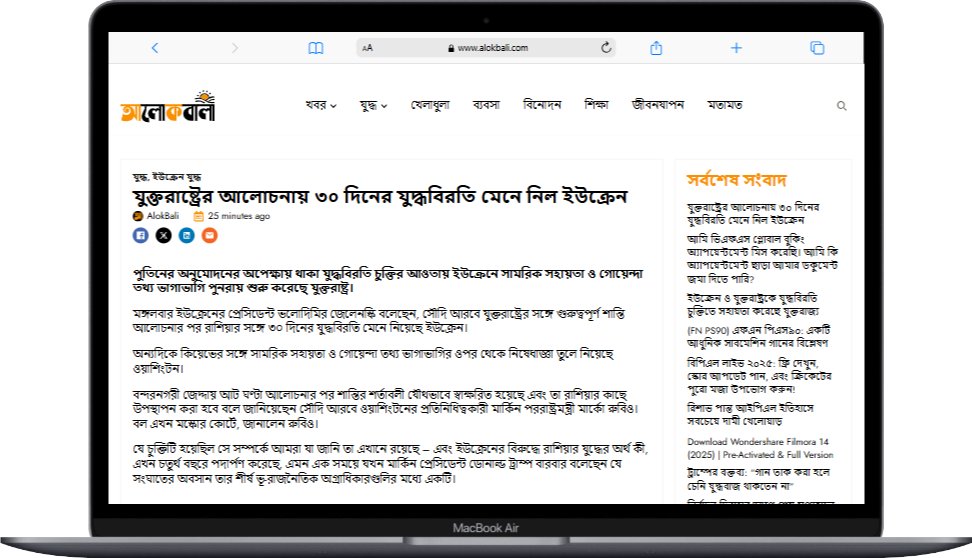Viewport: 972px width, 558px height.
Task: Share article via email icon
Action: click(210, 235)
